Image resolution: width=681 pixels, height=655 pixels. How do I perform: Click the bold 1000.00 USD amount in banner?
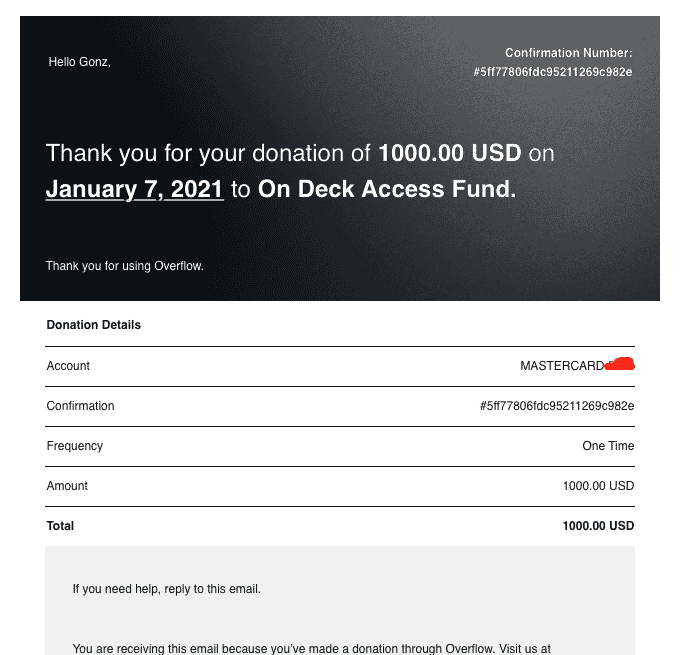pos(450,153)
